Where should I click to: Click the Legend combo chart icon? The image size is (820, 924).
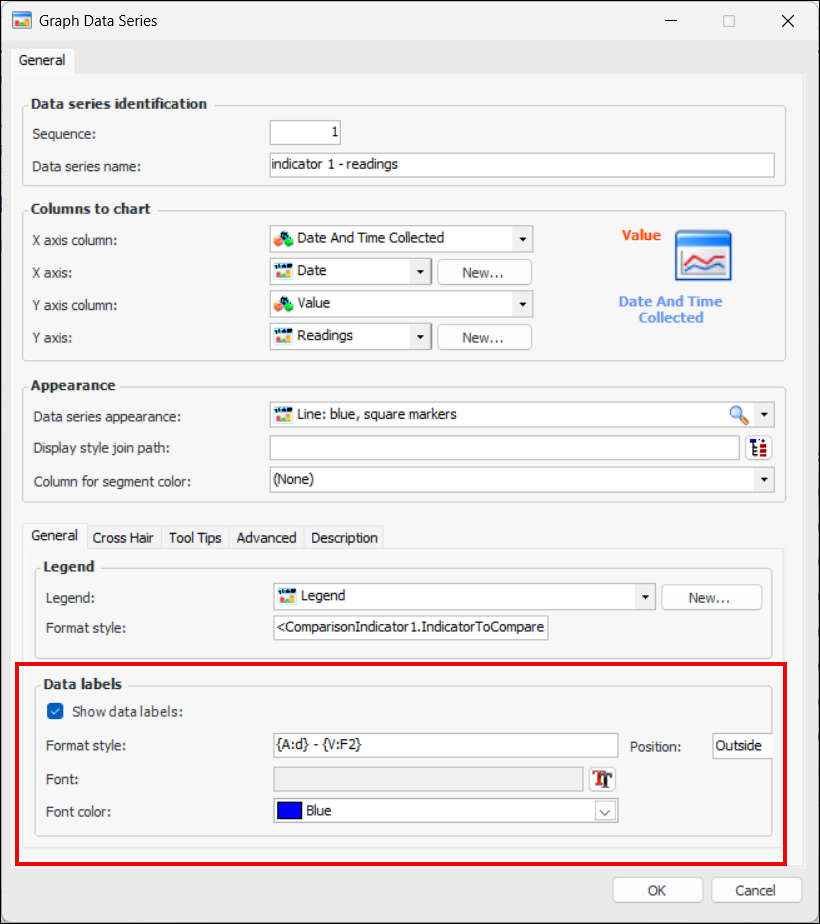pyautogui.click(x=287, y=596)
